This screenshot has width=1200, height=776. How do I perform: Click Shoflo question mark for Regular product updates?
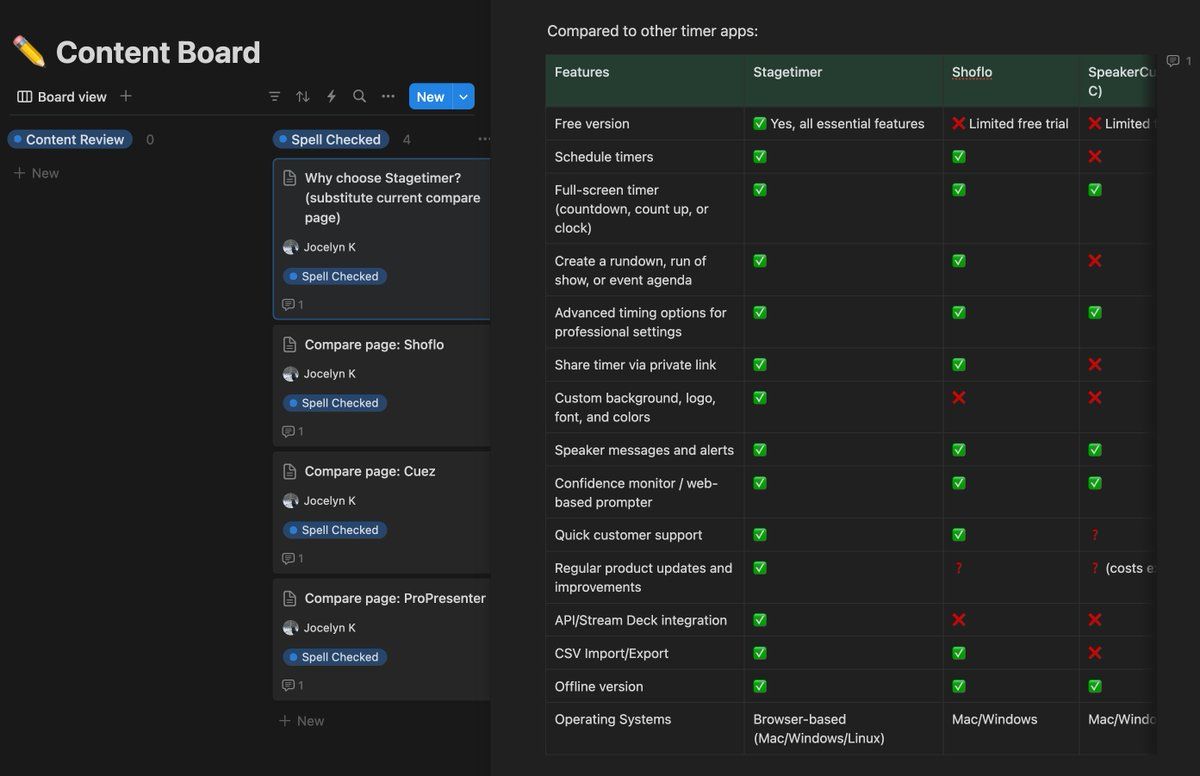pyautogui.click(x=959, y=568)
